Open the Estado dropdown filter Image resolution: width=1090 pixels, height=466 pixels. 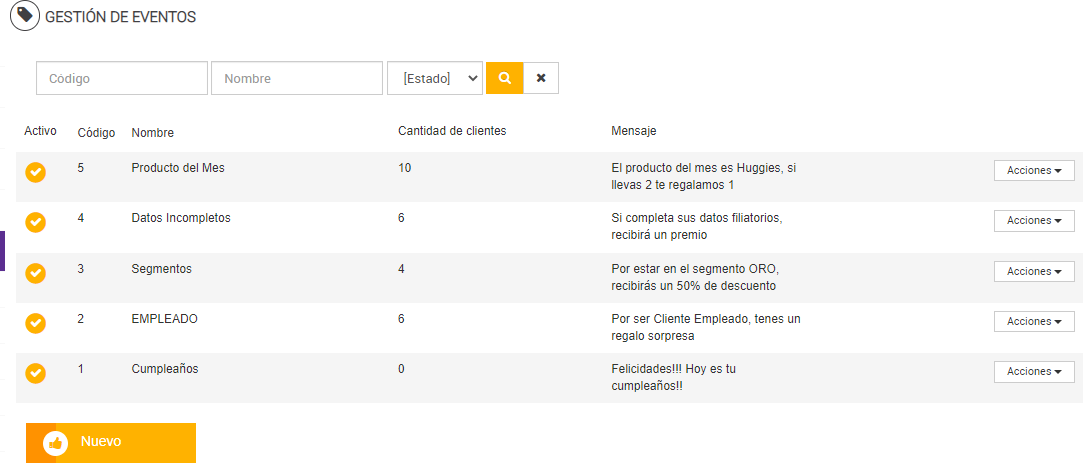pos(435,78)
